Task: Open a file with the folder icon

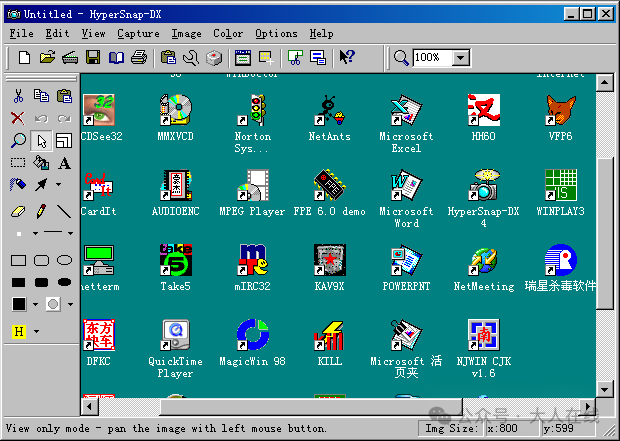Action: tap(47, 58)
